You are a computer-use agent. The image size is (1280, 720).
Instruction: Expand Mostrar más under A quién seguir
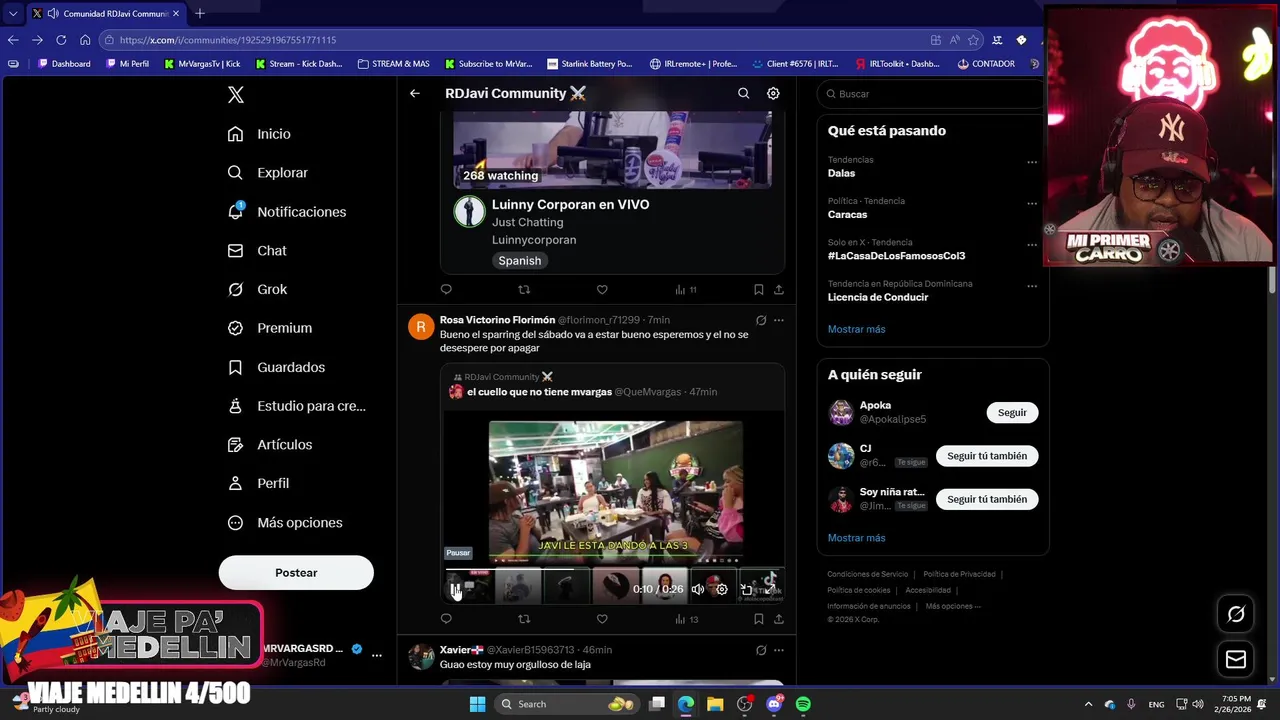856,538
